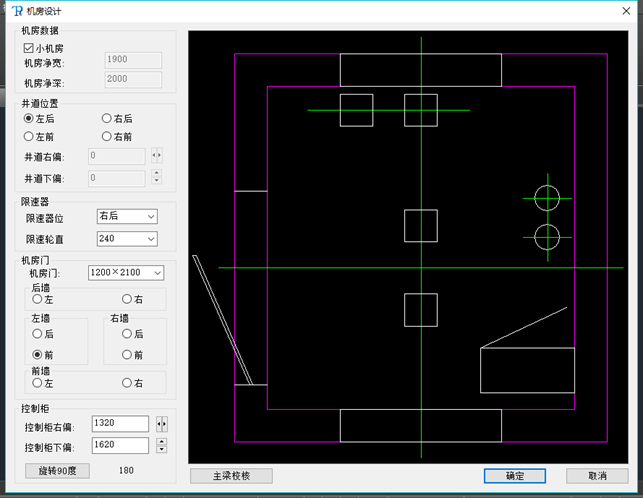Viewport: 643px width, 498px height.
Task: Click the 旋转90度 button
Action: pos(58,470)
